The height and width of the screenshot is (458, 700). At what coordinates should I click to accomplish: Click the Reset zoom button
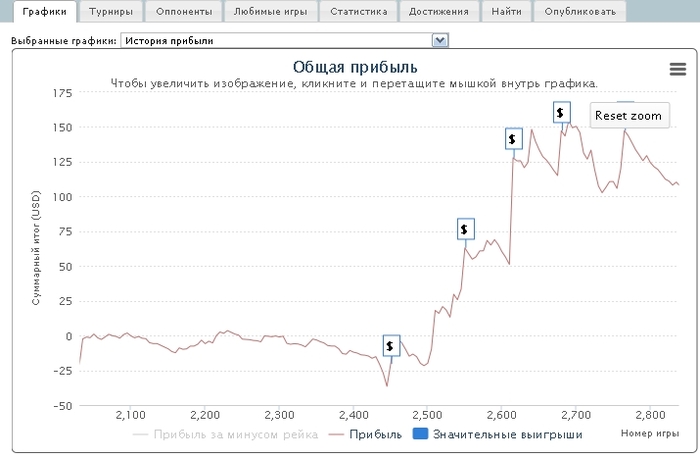pyautogui.click(x=629, y=116)
